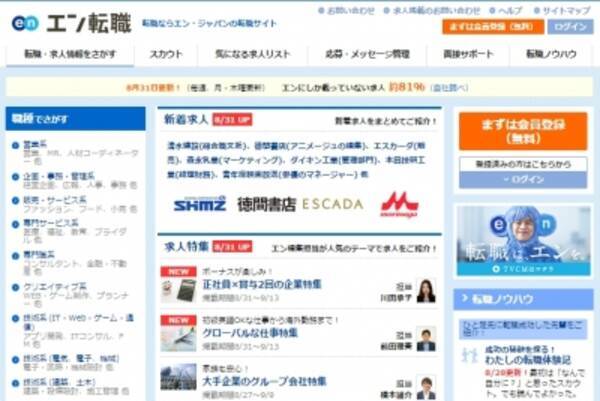The width and height of the screenshot is (600, 401).
Task: Open the お問い合わせ link at the top
Action: 351,11
